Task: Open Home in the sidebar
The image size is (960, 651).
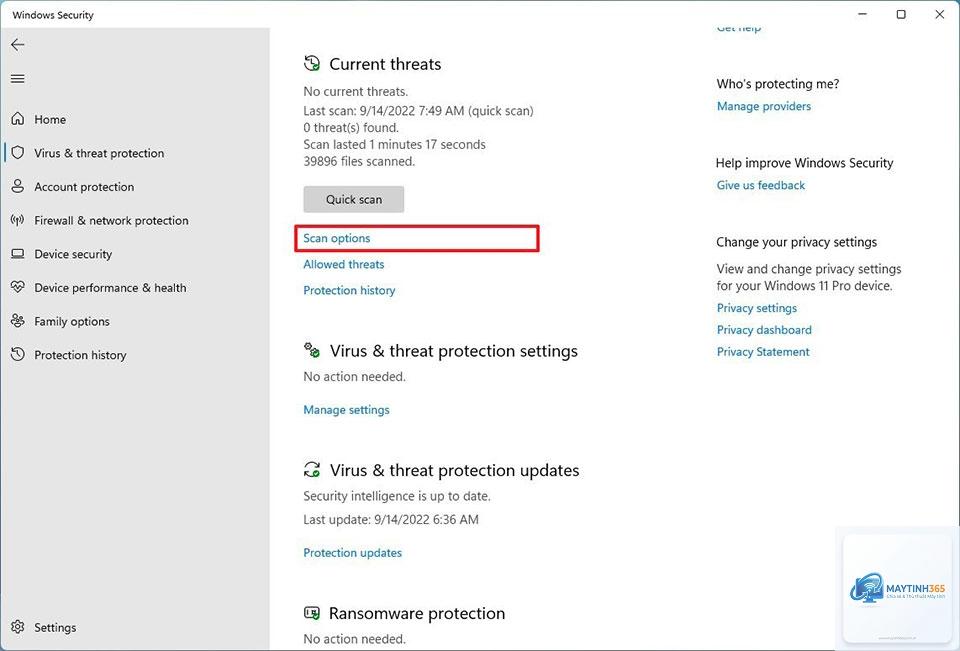Action: coord(50,119)
